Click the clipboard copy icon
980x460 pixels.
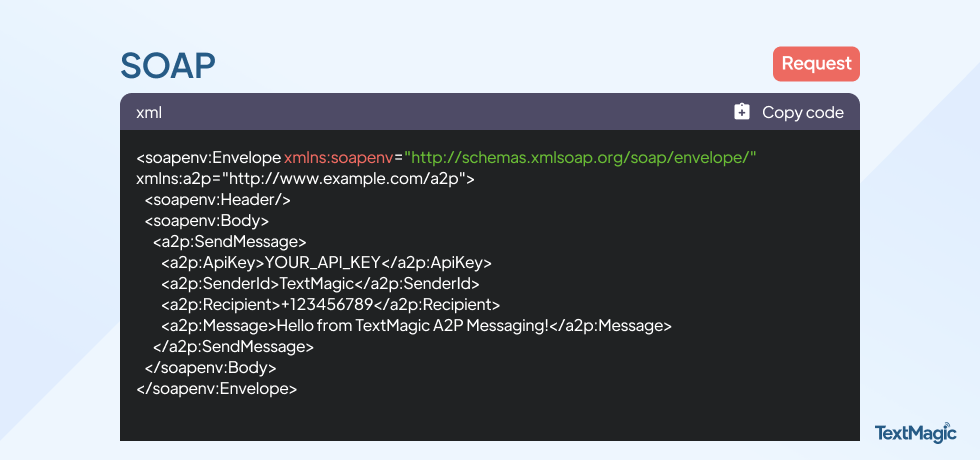pos(741,112)
